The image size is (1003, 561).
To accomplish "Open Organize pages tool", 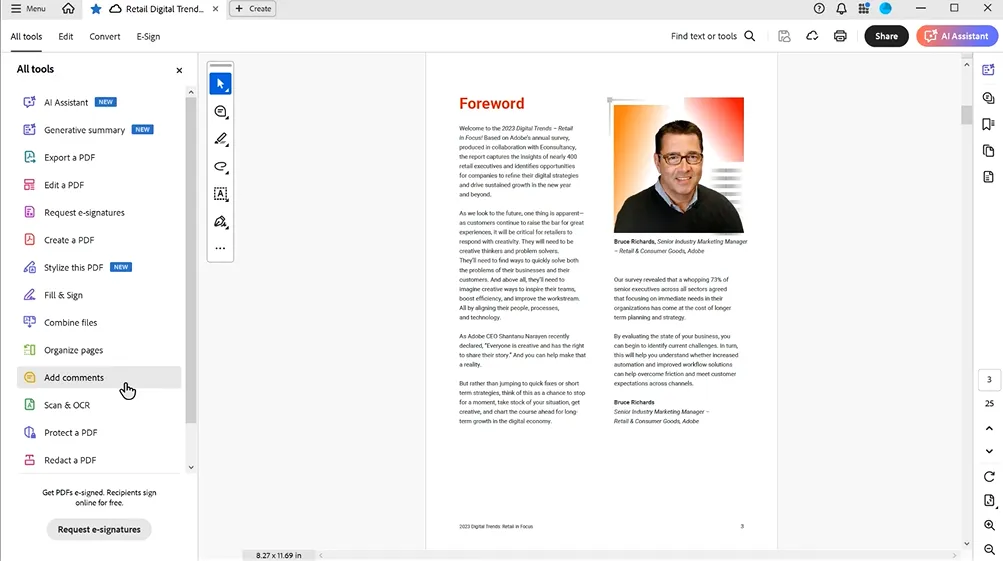I will pos(99,350).
